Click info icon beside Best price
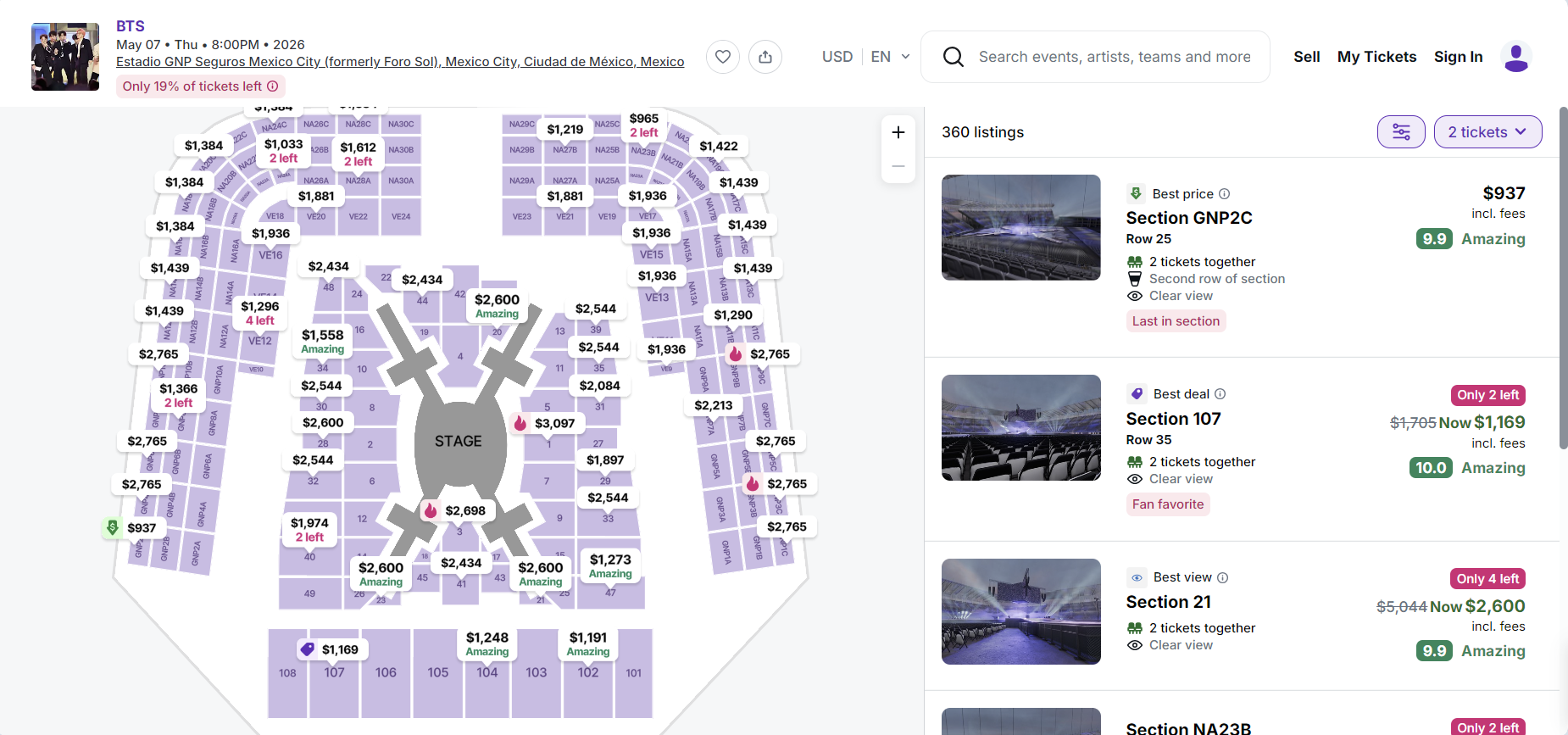This screenshot has width=1568, height=735. coord(1225,194)
